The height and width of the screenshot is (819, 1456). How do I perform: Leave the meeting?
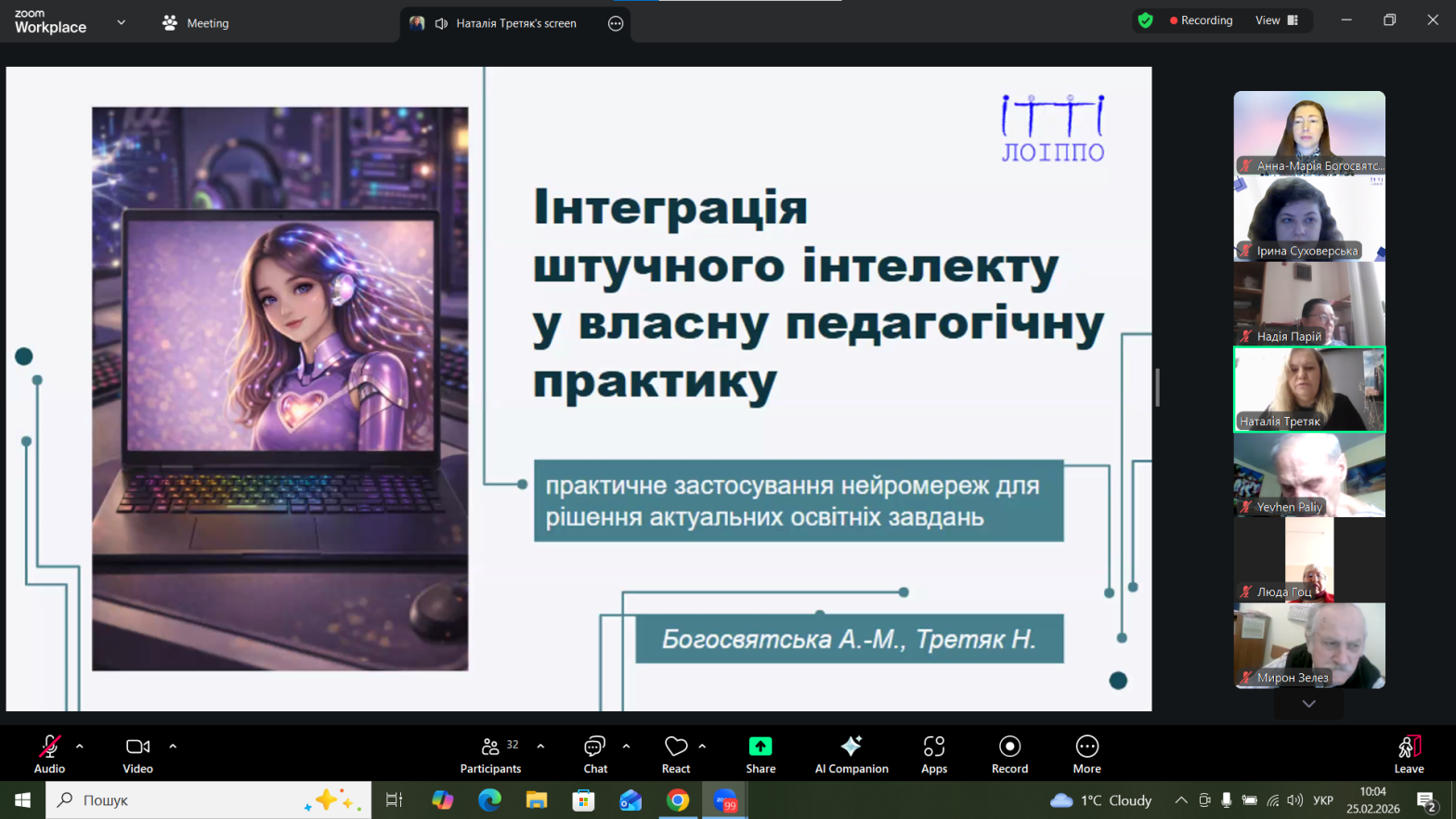(1408, 753)
